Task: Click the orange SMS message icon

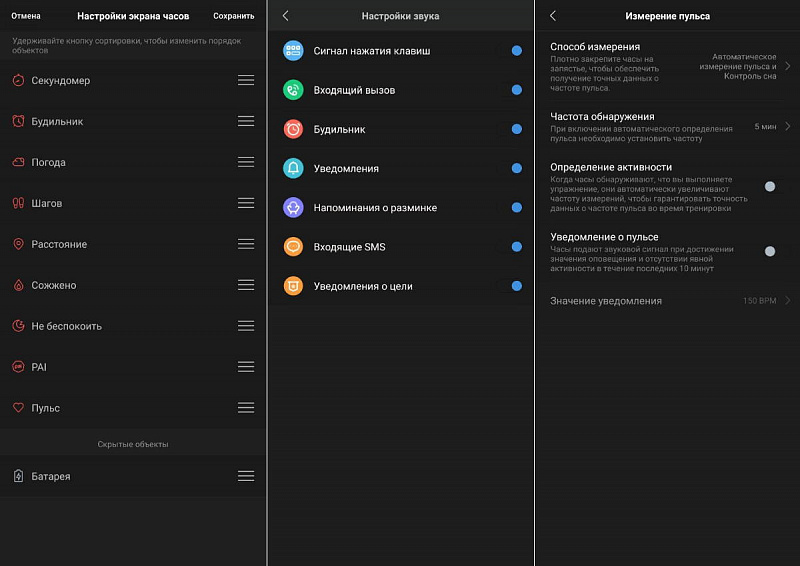Action: (x=293, y=247)
